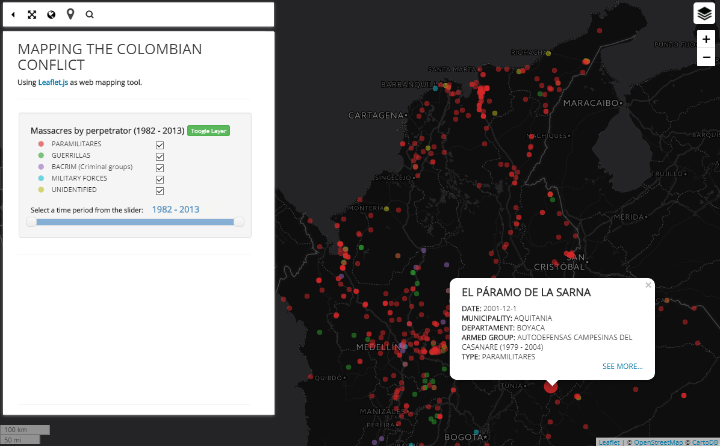Click the cyan MILITARY FORCES legend dot
Image resolution: width=720 pixels, height=446 pixels.
[41, 178]
